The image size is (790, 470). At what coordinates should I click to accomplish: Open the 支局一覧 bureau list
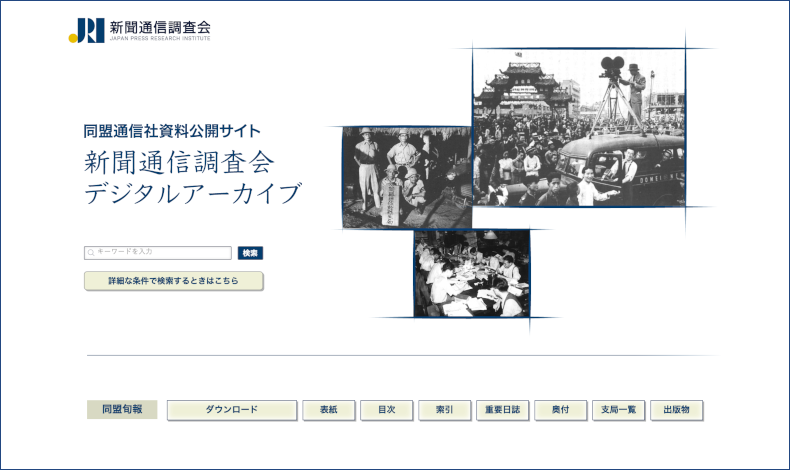click(x=618, y=410)
